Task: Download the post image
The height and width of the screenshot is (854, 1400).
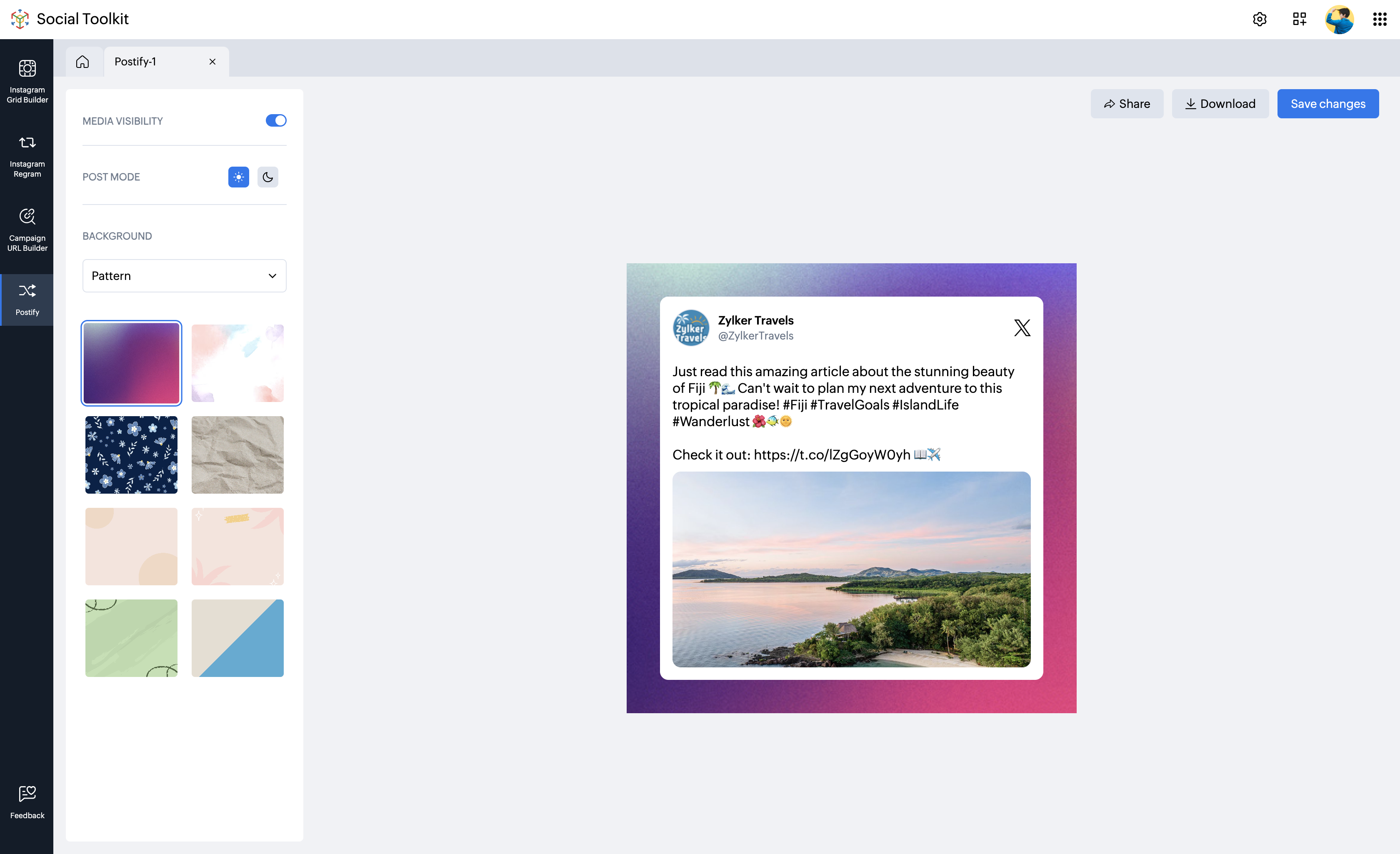Action: click(x=1219, y=103)
